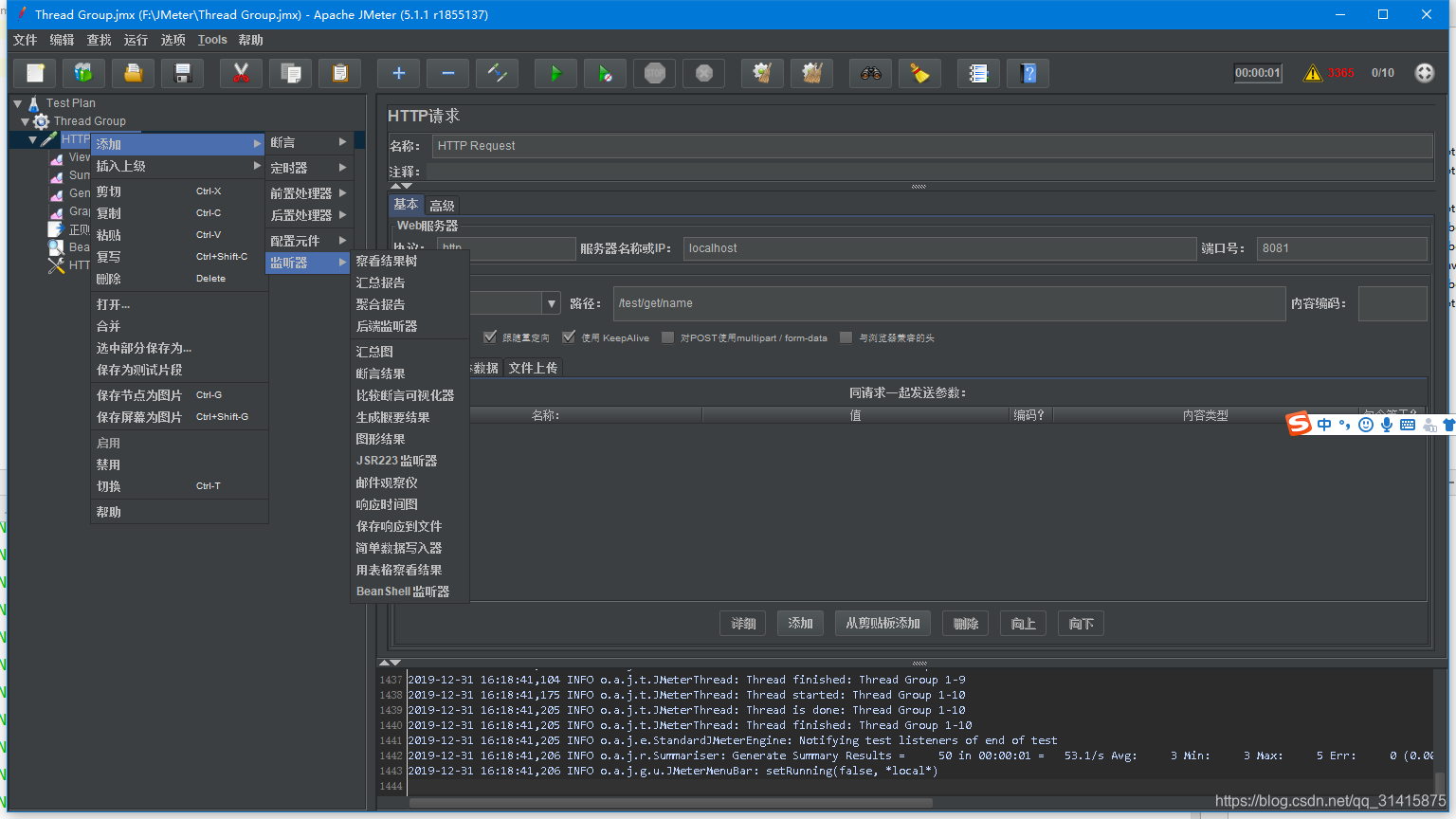Open the Templates toolbar icon
1456x819 pixels.
pyautogui.click(x=84, y=73)
